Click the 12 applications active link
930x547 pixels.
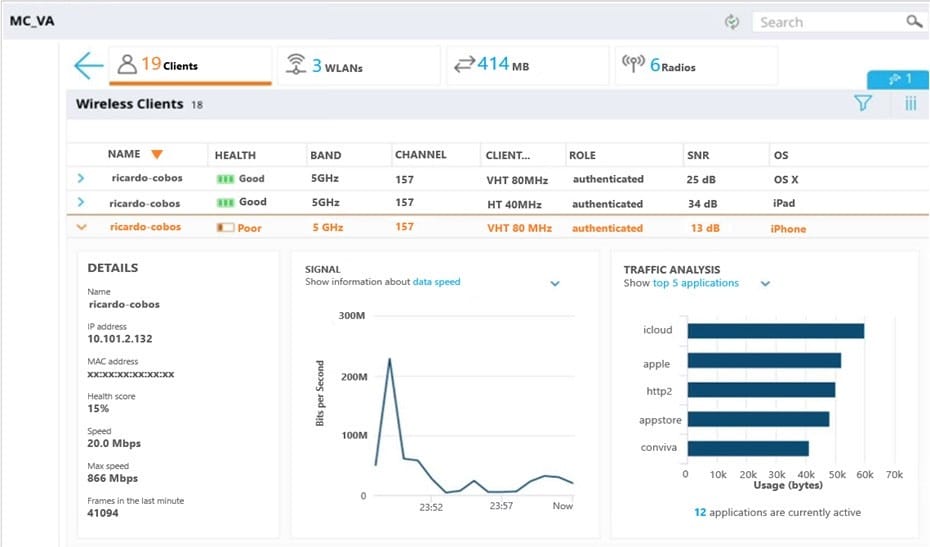pos(777,512)
